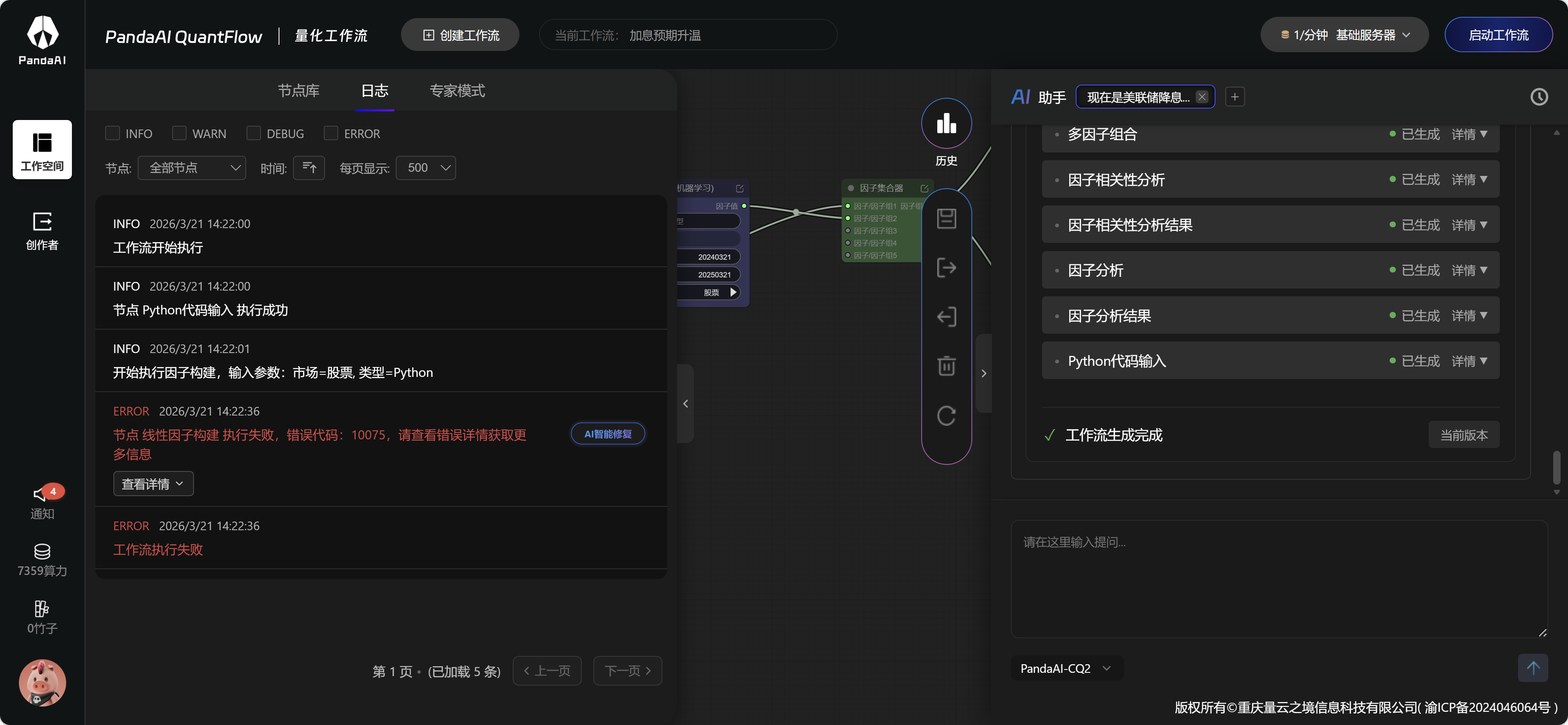Click the 因子/因子组1 input port

tap(848, 206)
